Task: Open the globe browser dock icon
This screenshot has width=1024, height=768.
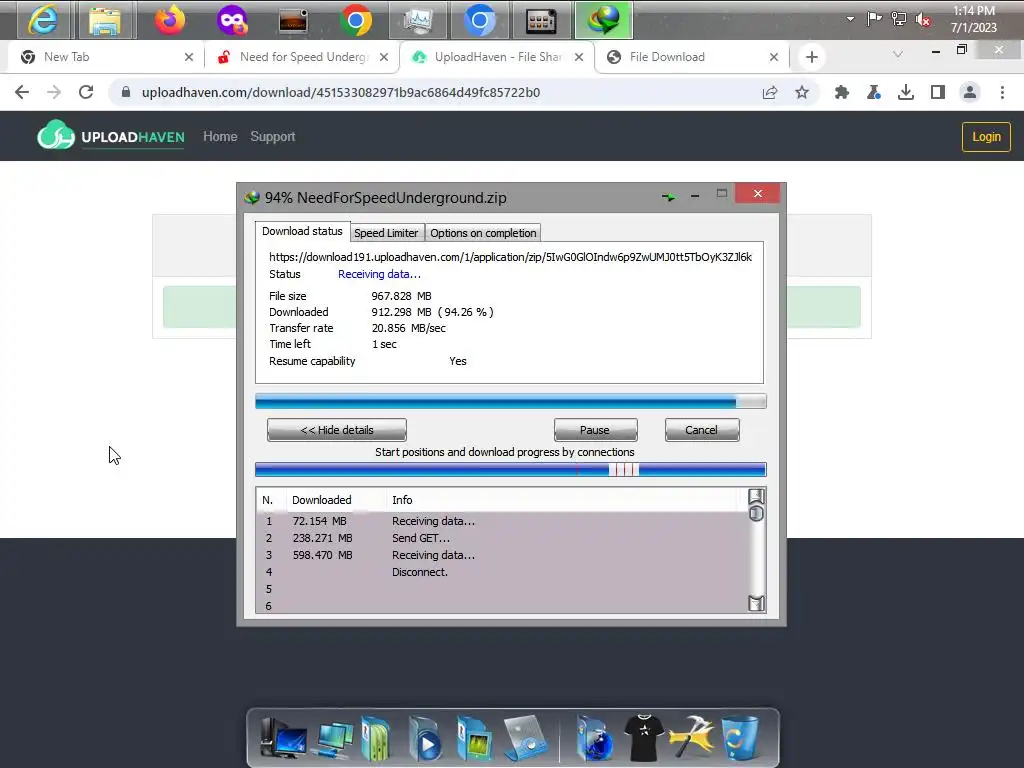Action: coord(594,739)
